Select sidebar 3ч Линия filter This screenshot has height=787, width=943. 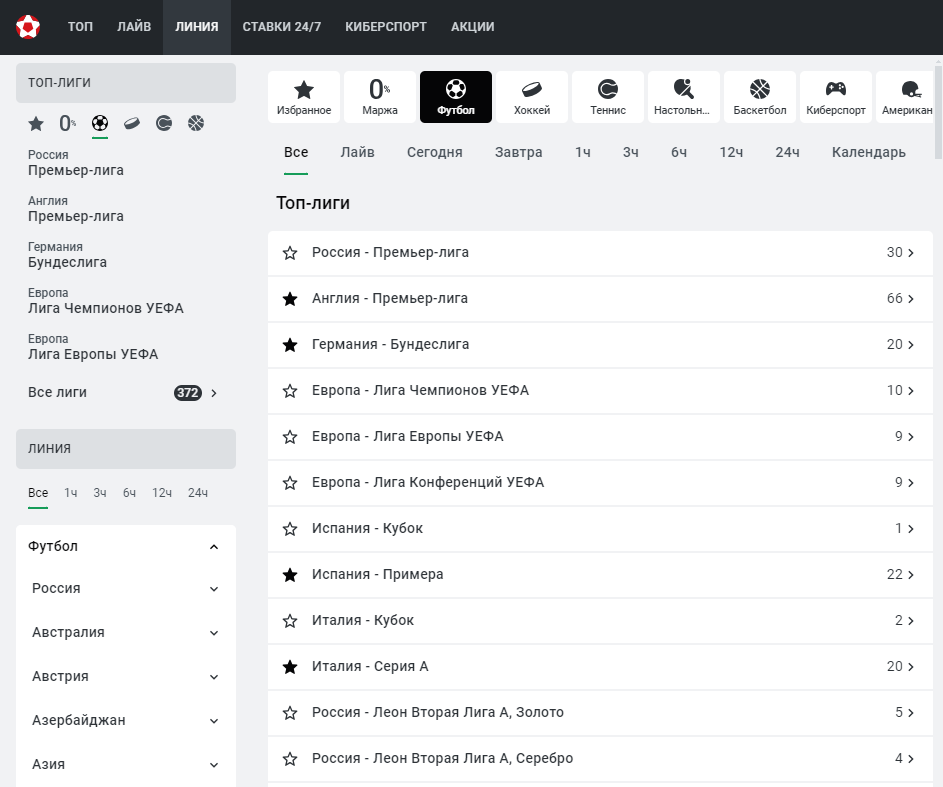tap(100, 493)
